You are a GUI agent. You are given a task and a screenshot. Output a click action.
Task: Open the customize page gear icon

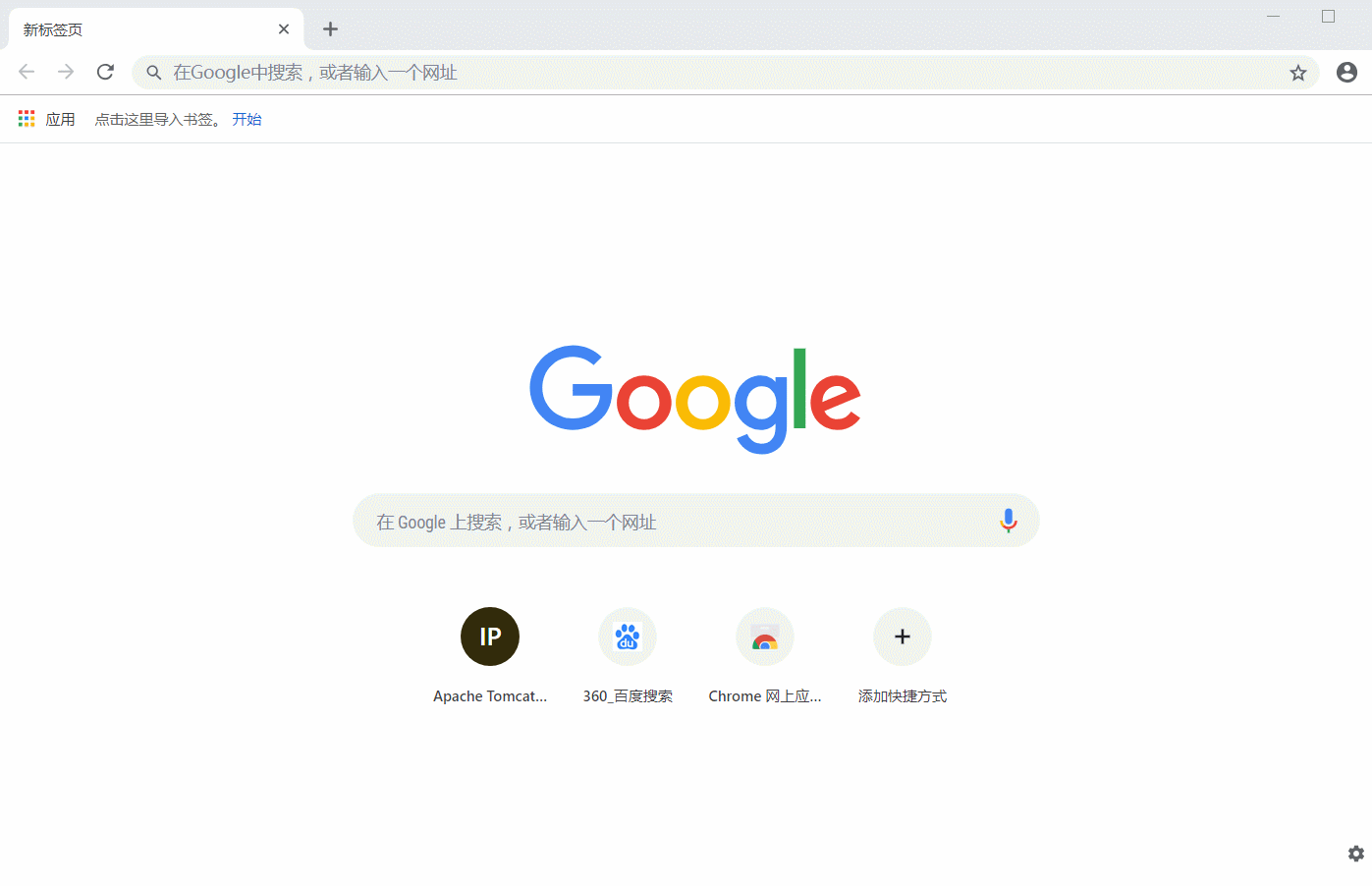1356,854
